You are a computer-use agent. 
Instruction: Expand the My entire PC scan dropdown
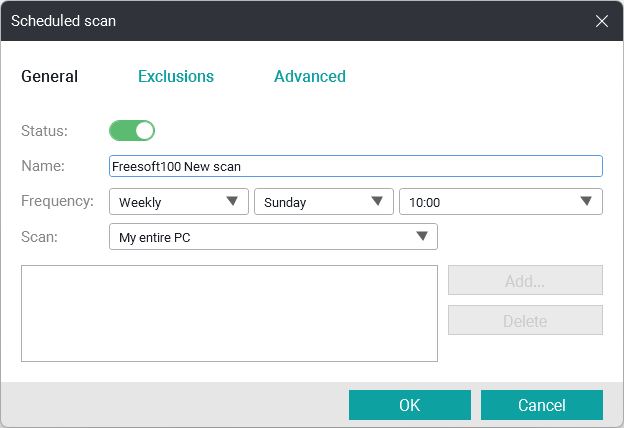(273, 236)
